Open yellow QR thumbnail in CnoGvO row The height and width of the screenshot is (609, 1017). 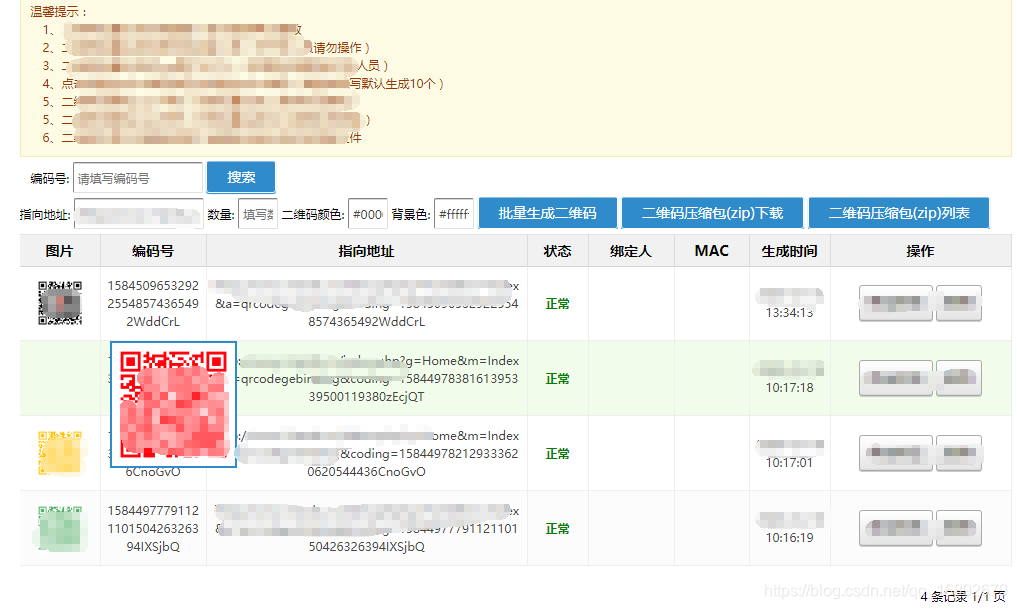point(60,453)
